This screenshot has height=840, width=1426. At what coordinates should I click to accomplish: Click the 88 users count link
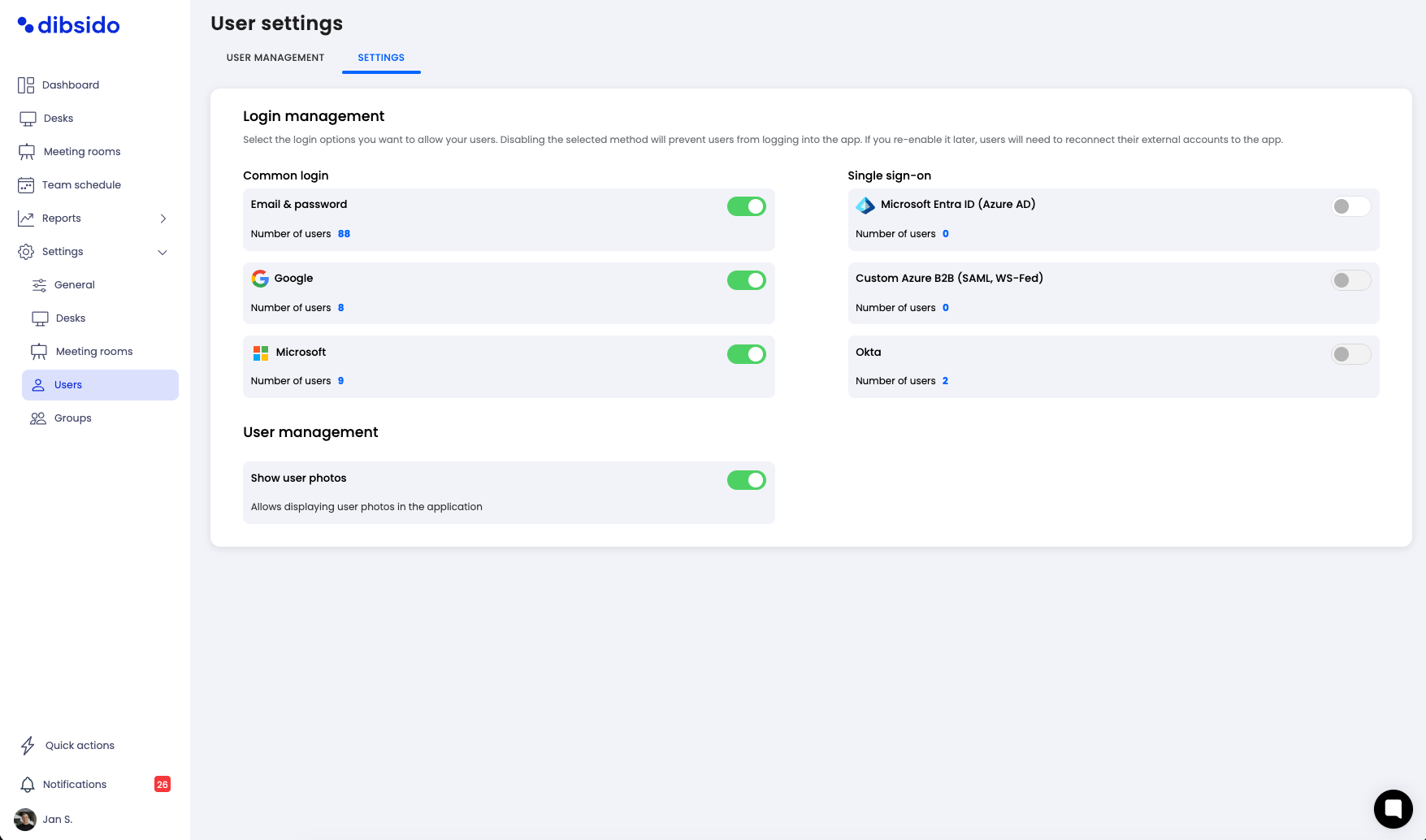point(344,234)
